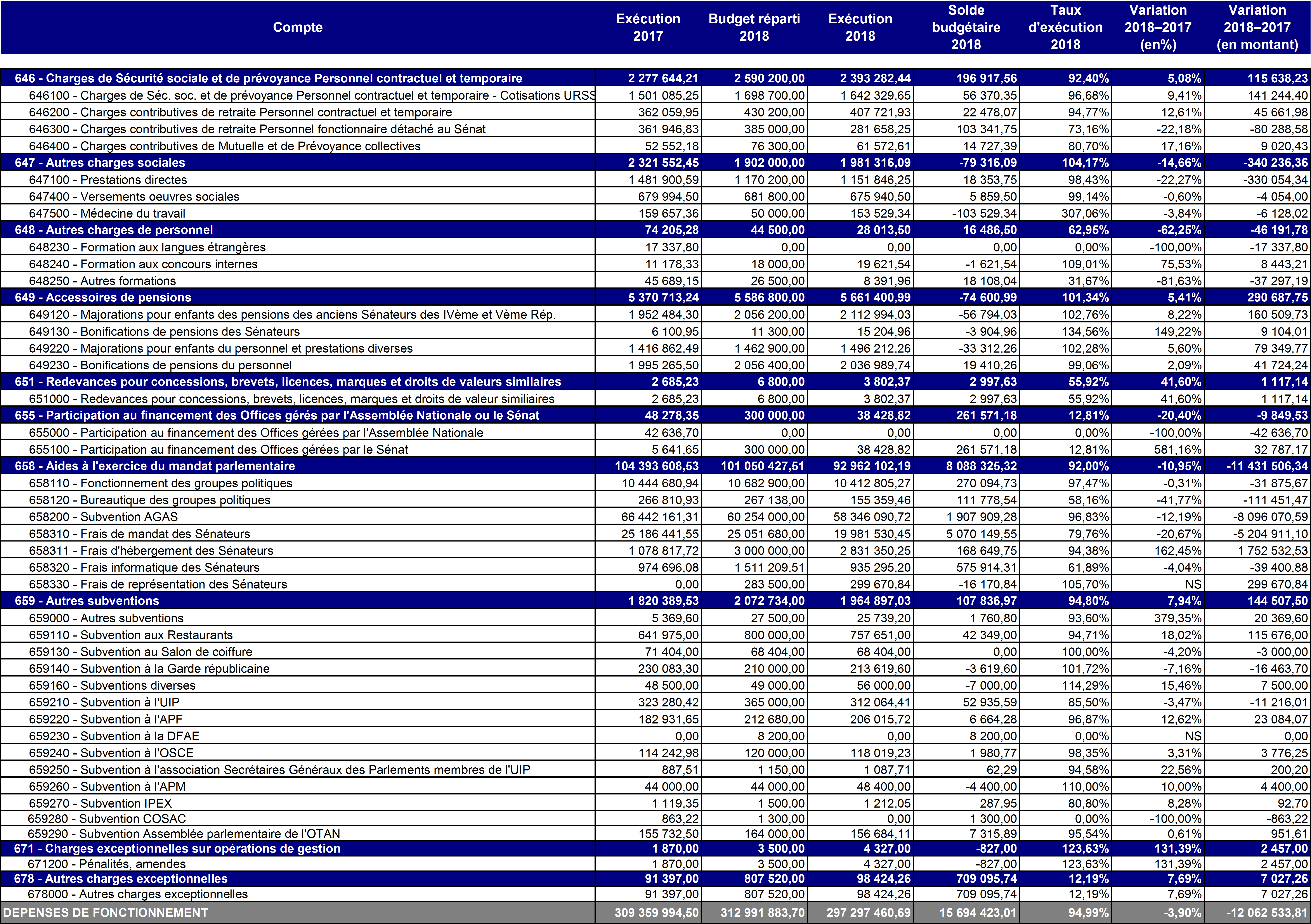Select the 658310 - Frais de mandat des Sénateurs label

point(139,534)
